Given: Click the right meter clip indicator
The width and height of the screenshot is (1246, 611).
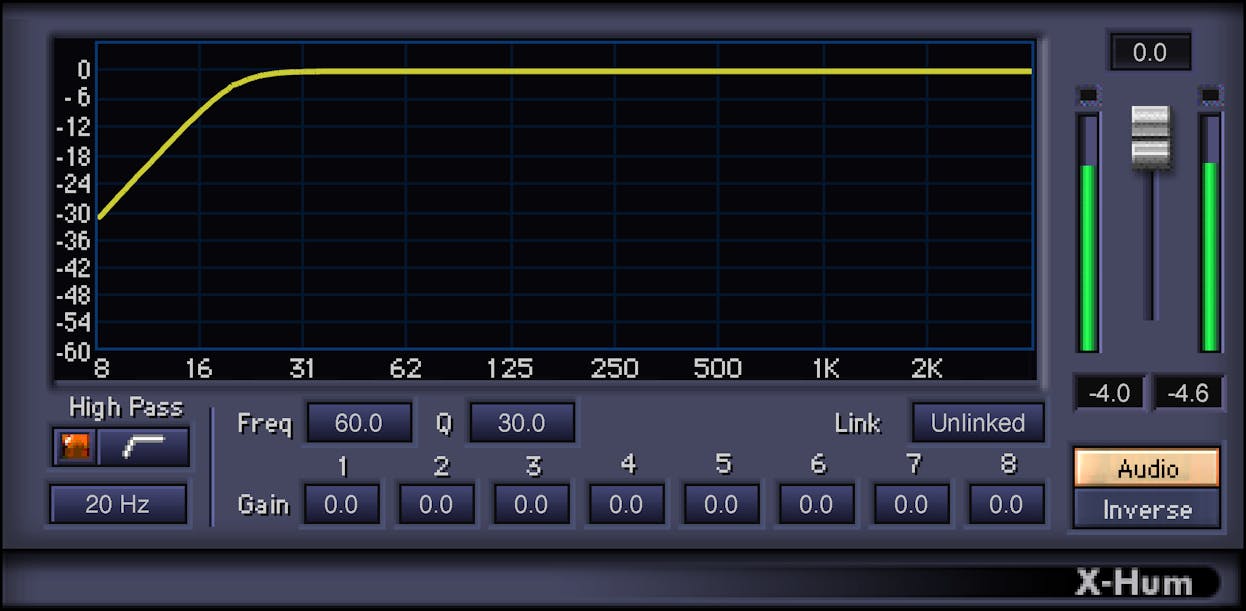Looking at the screenshot, I should coord(1209,94).
